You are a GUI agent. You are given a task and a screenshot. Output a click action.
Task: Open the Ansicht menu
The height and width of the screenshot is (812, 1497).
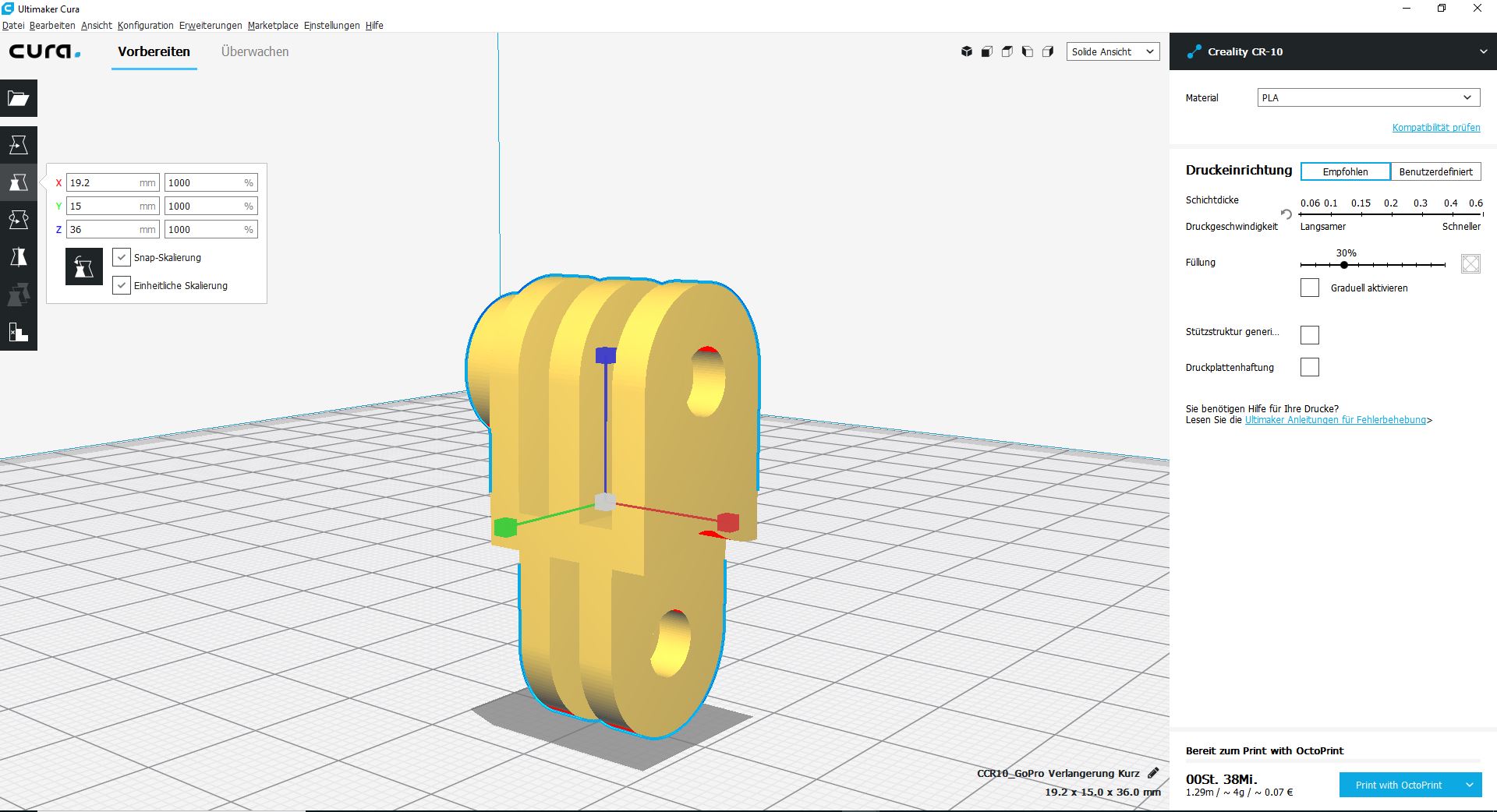(97, 26)
